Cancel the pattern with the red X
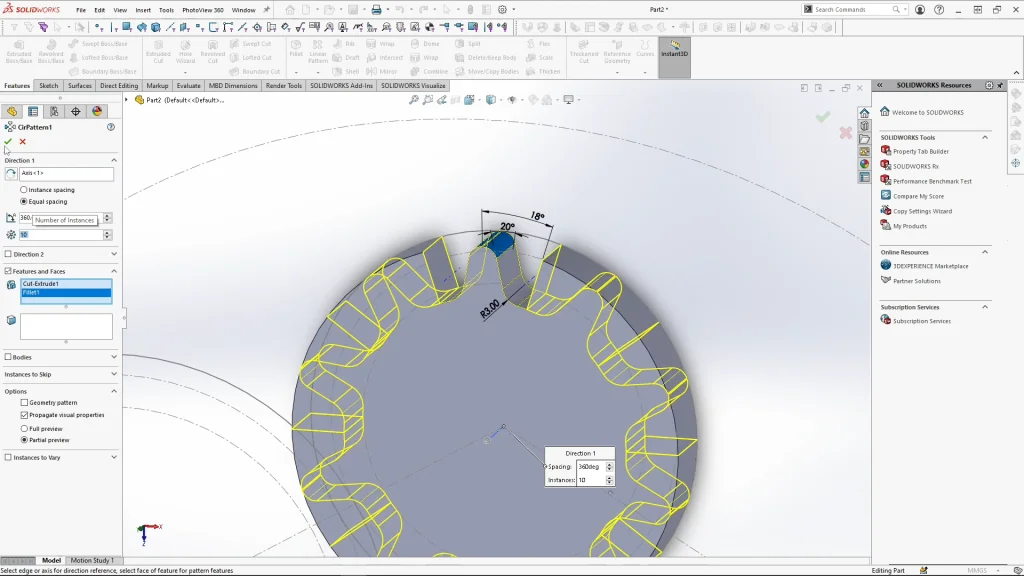This screenshot has width=1024, height=576. pyautogui.click(x=22, y=142)
